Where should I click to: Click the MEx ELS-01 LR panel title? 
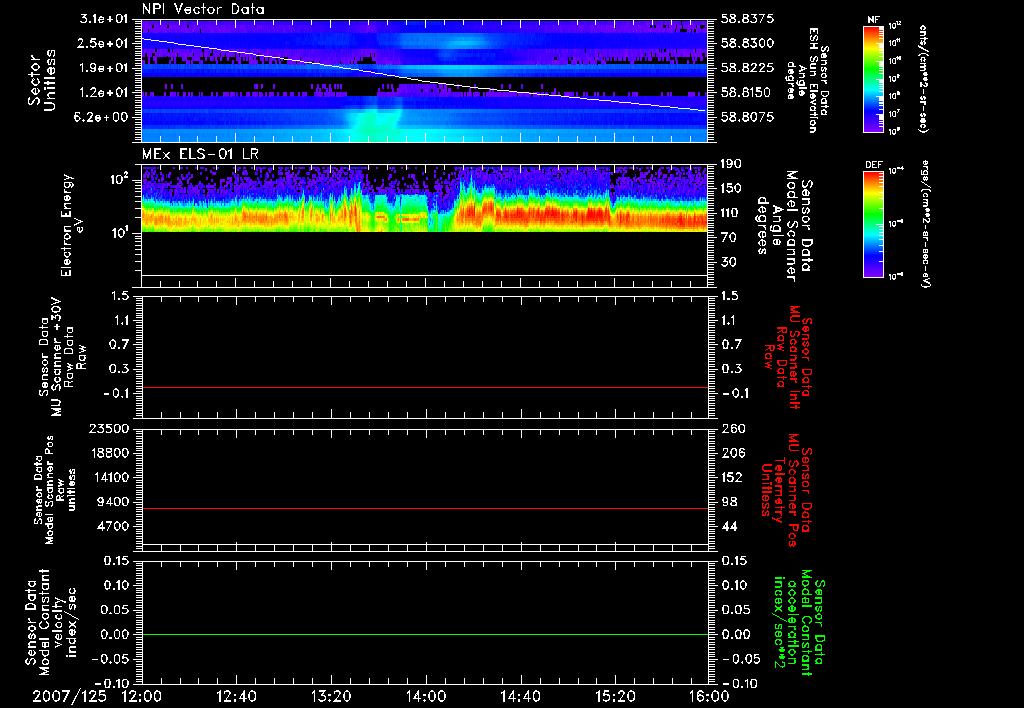[x=200, y=155]
